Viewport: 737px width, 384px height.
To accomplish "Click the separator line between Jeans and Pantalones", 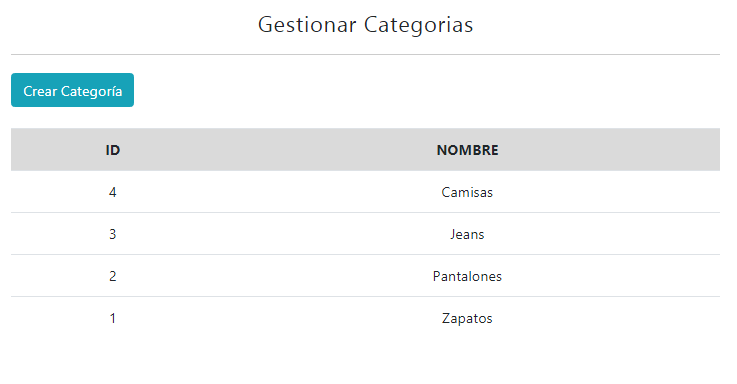I will [365, 255].
